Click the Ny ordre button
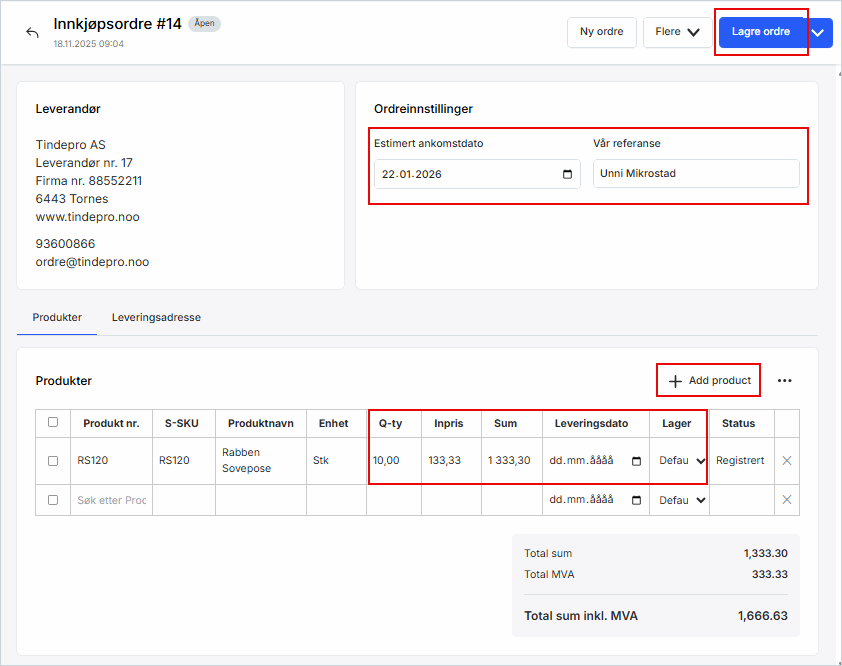This screenshot has width=842, height=666. click(601, 32)
